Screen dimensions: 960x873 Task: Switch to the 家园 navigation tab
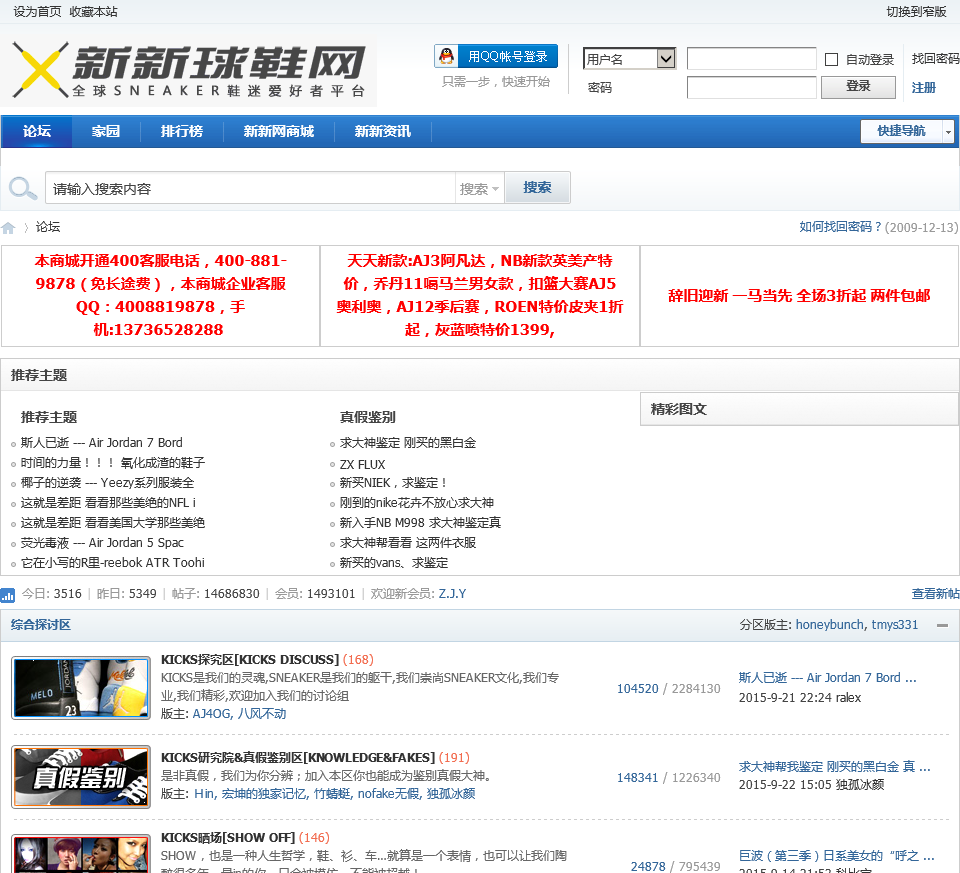pyautogui.click(x=105, y=132)
